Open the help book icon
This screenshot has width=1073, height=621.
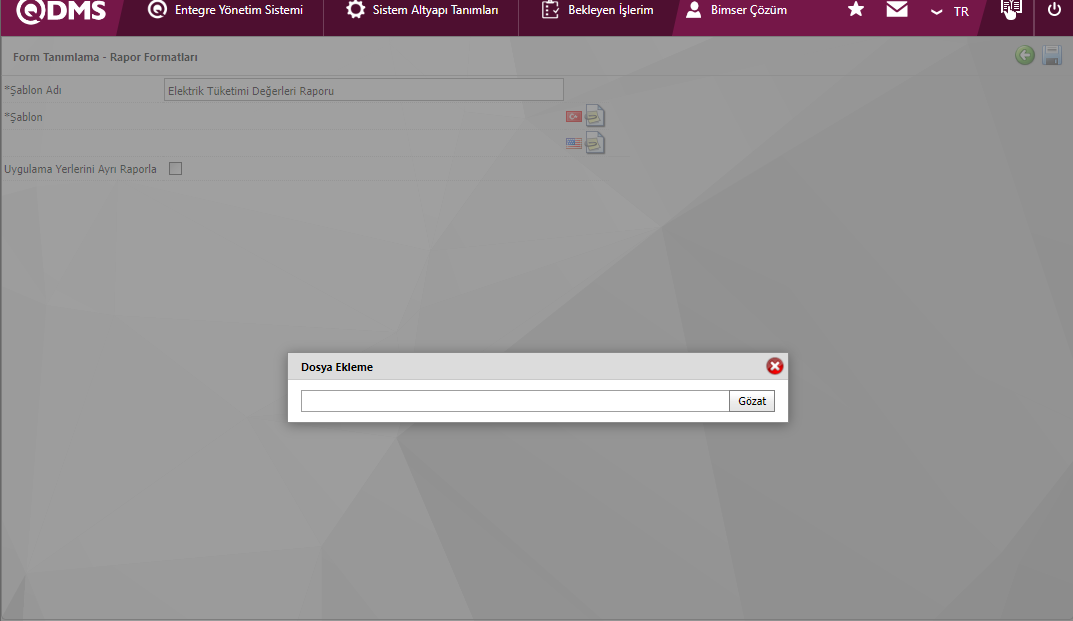(1011, 9)
